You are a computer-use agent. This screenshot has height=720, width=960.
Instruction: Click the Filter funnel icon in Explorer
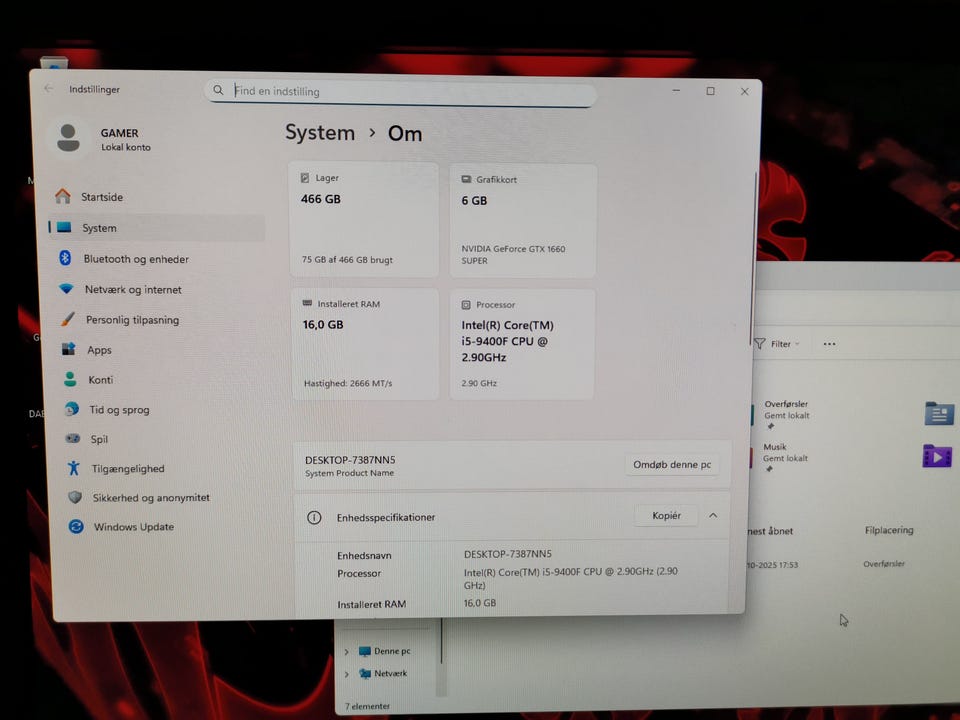[x=759, y=344]
